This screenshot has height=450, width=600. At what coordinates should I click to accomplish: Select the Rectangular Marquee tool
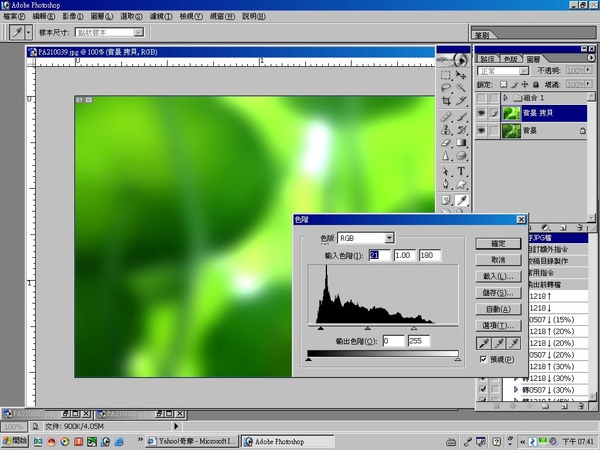446,75
